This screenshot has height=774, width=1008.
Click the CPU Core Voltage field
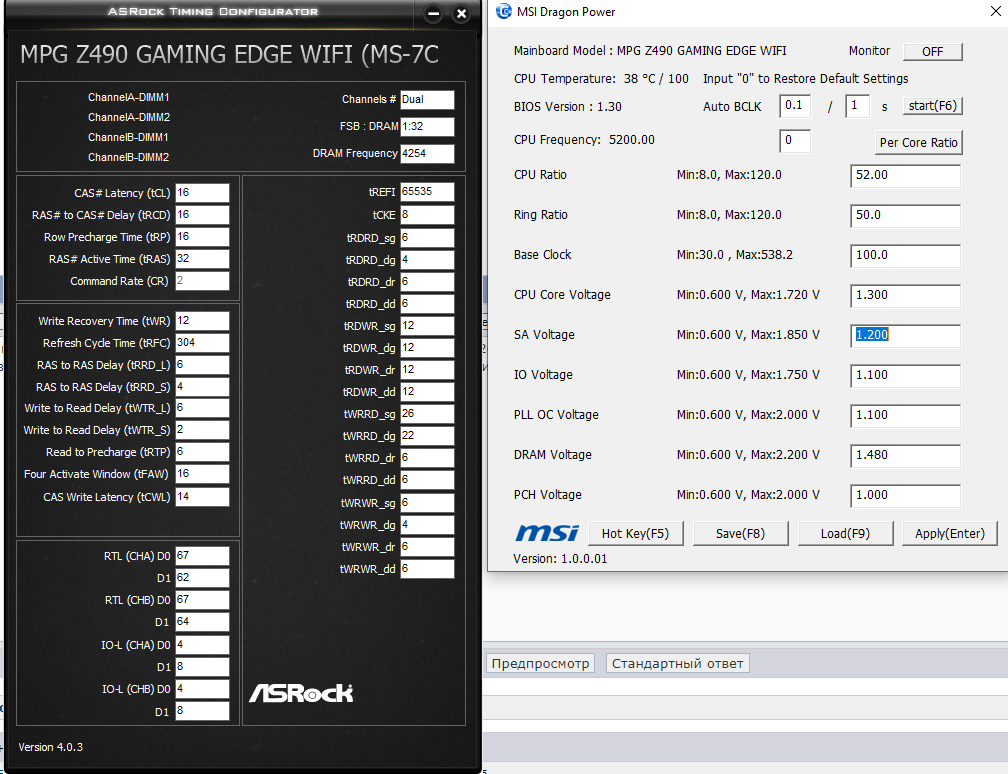[905, 295]
